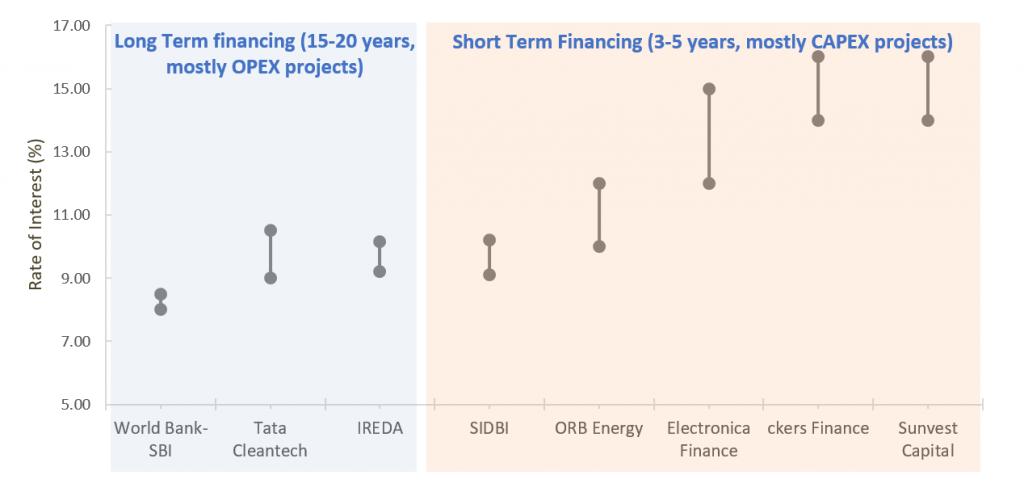Click the Long Term financing heading text

(x=264, y=55)
